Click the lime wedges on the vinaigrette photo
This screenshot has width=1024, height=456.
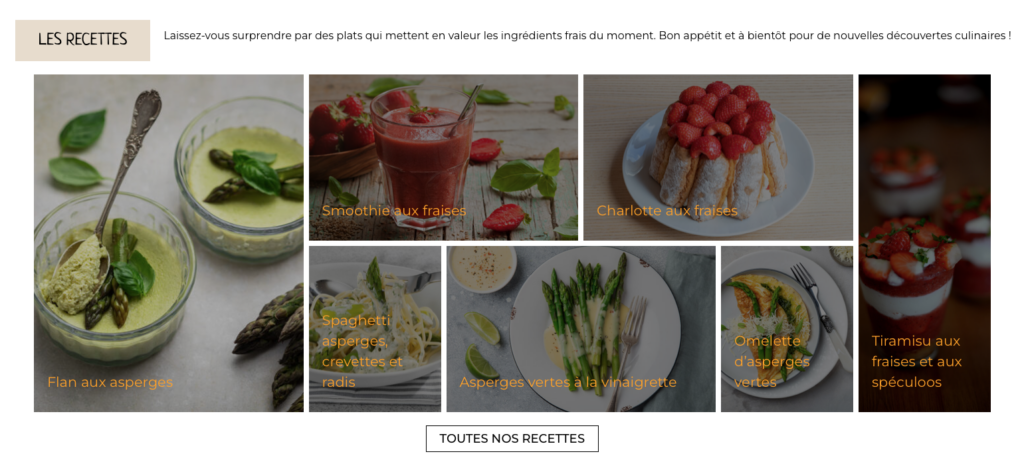point(482,345)
